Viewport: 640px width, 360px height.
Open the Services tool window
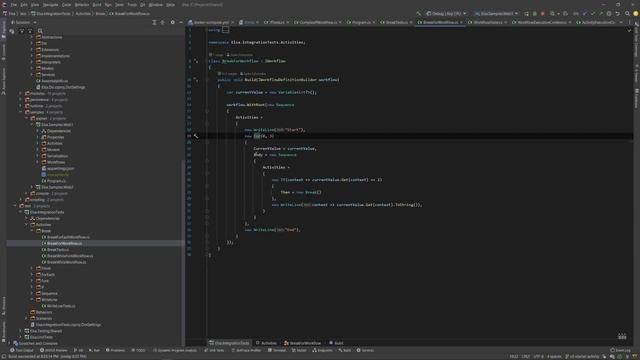[366, 350]
